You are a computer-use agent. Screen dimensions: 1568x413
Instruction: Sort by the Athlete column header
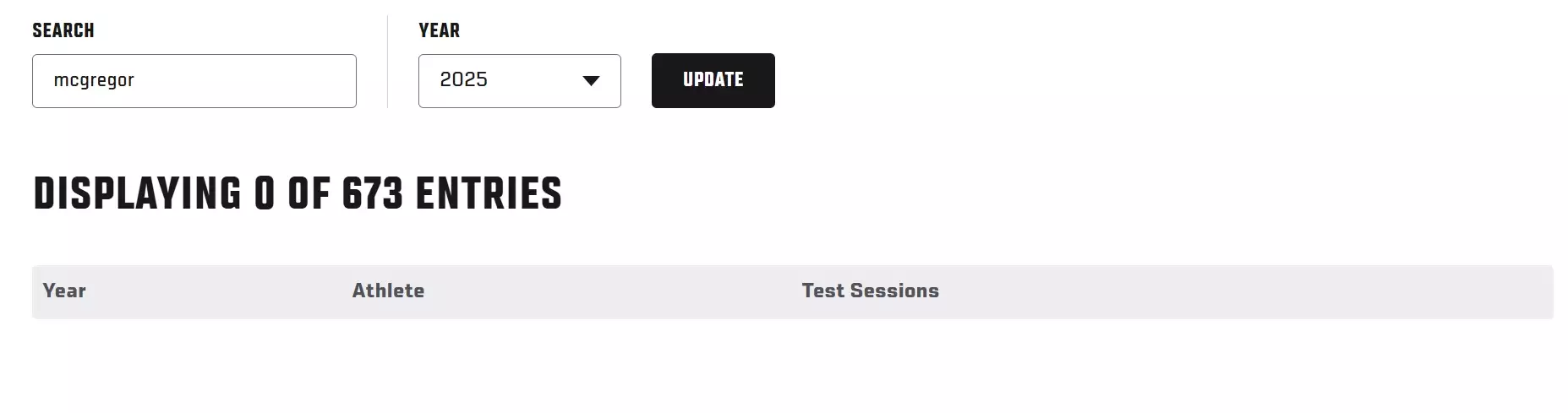coord(388,291)
